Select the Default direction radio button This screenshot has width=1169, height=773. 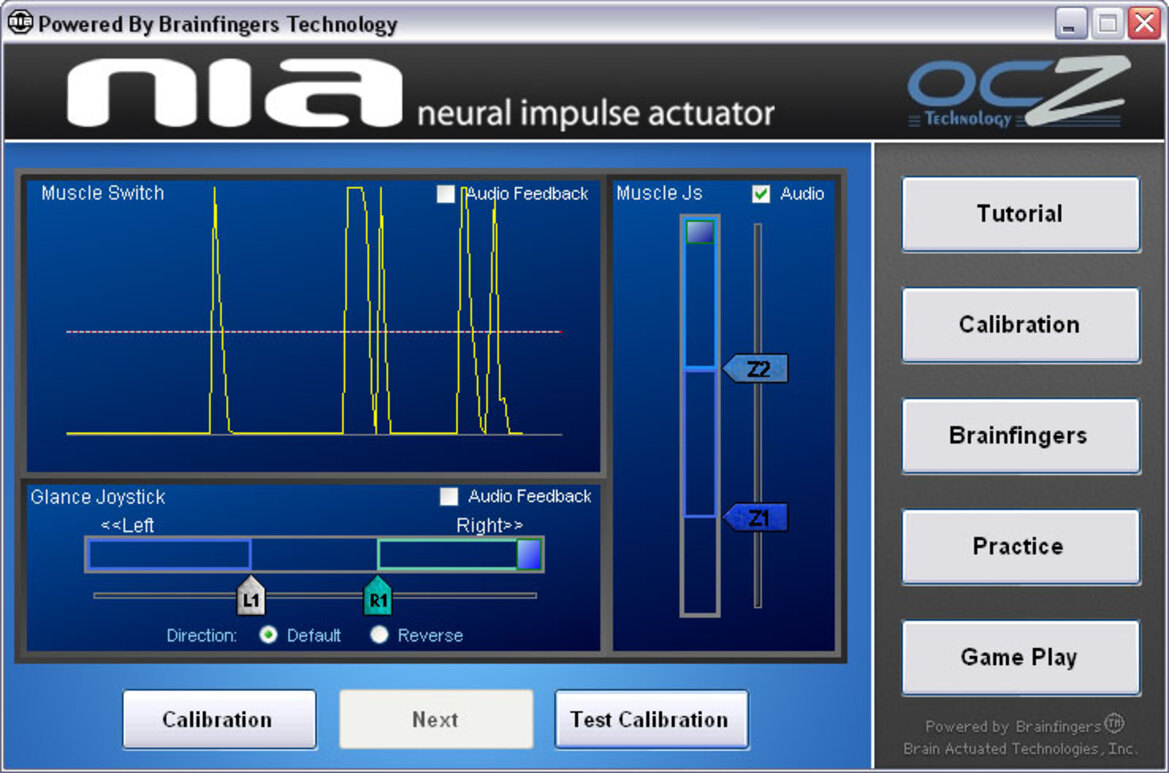268,635
